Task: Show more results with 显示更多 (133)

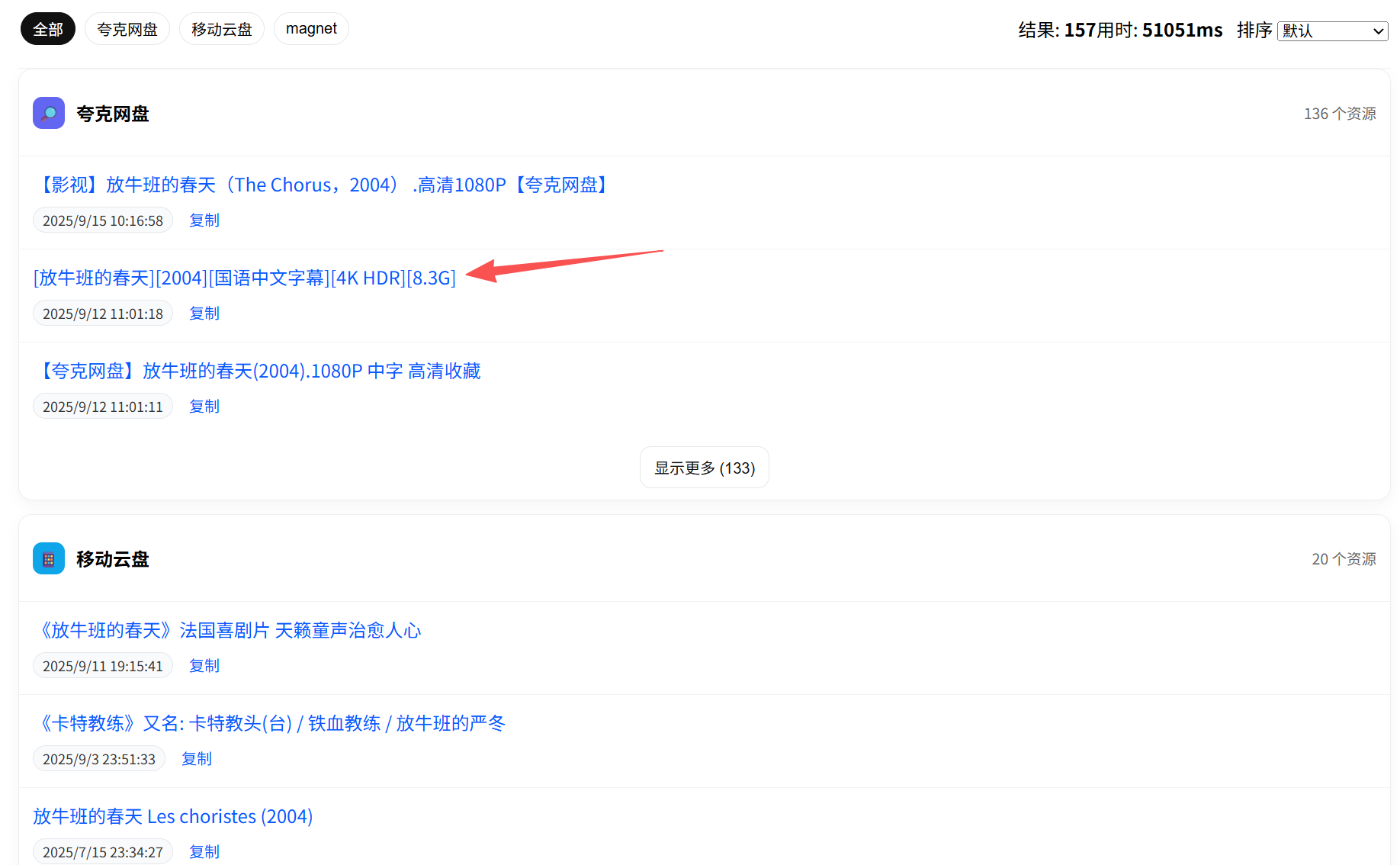Action: [705, 468]
